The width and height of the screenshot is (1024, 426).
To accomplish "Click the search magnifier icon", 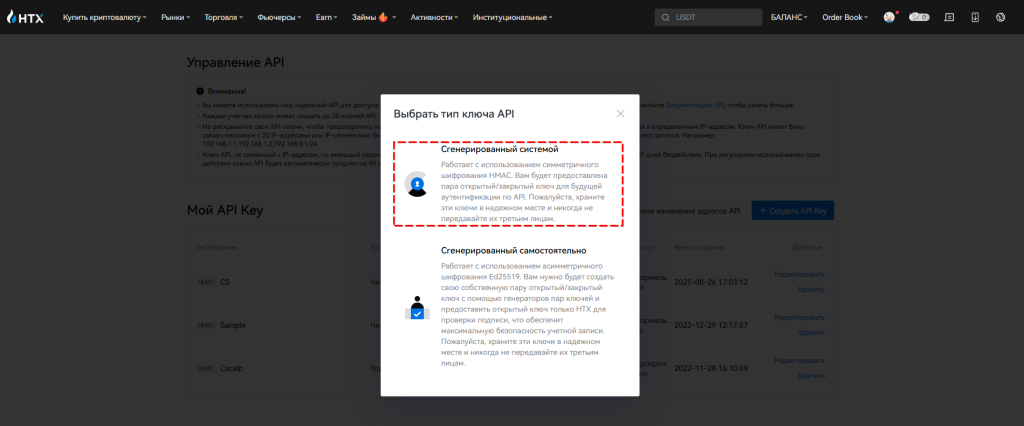I will click(665, 18).
